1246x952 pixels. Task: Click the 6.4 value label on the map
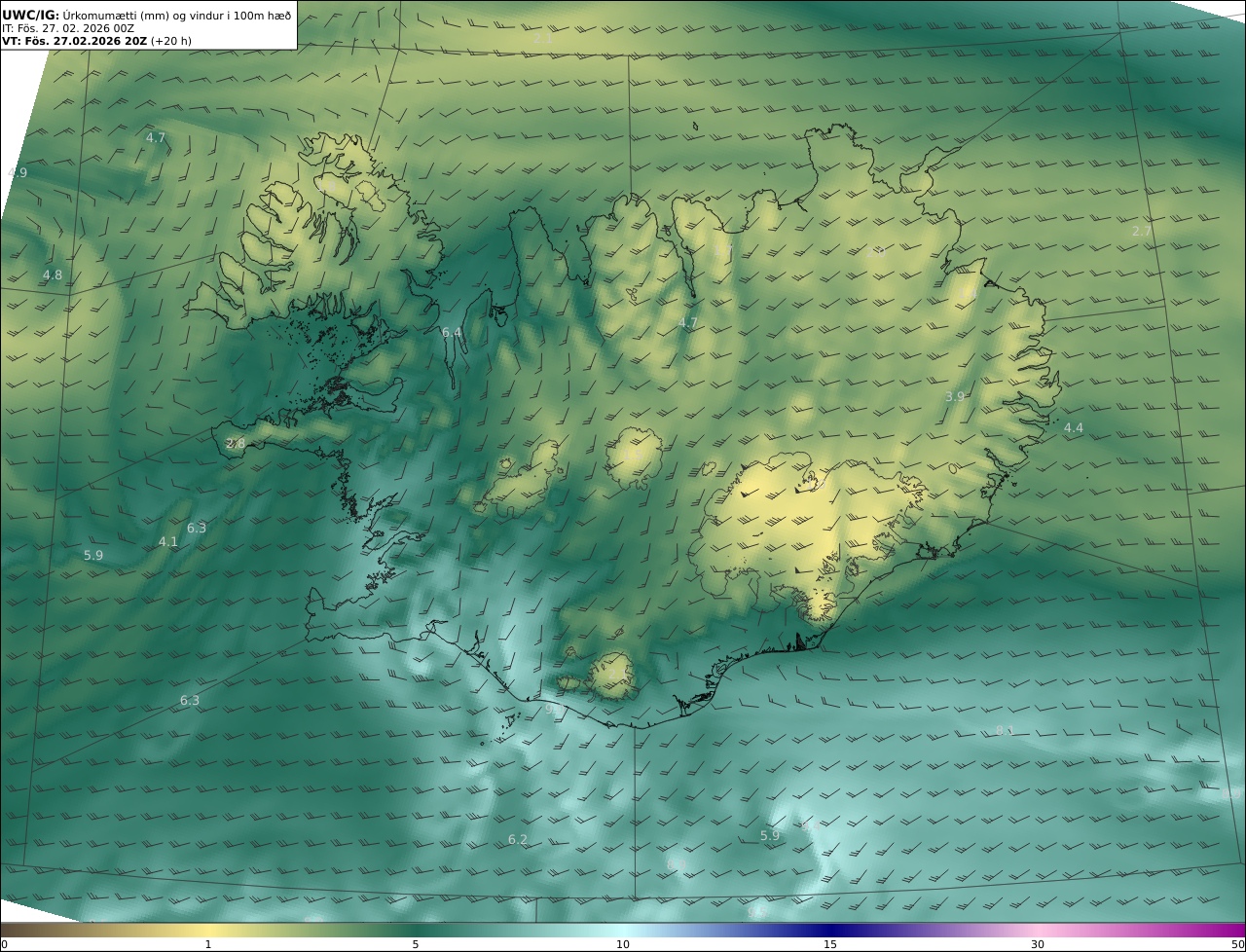click(452, 332)
